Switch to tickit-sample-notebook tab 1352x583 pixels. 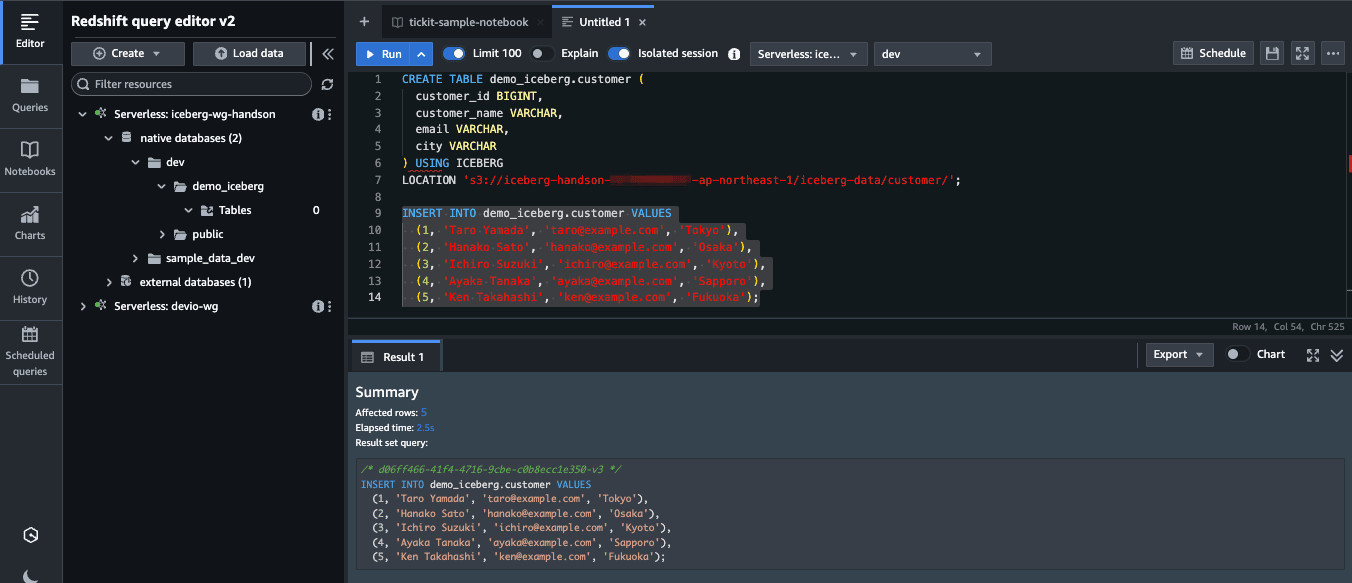[x=466, y=19]
